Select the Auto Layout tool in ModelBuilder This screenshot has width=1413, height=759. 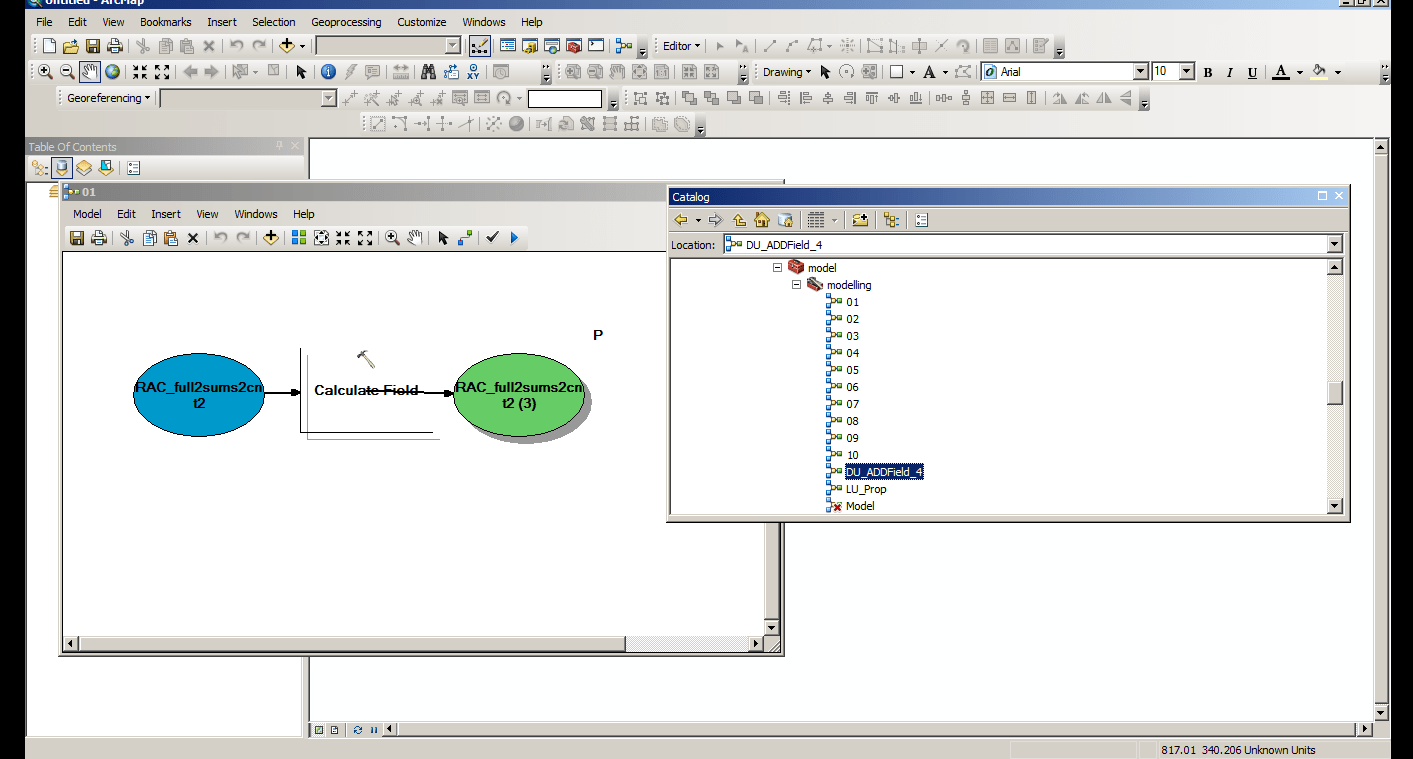tap(298, 237)
